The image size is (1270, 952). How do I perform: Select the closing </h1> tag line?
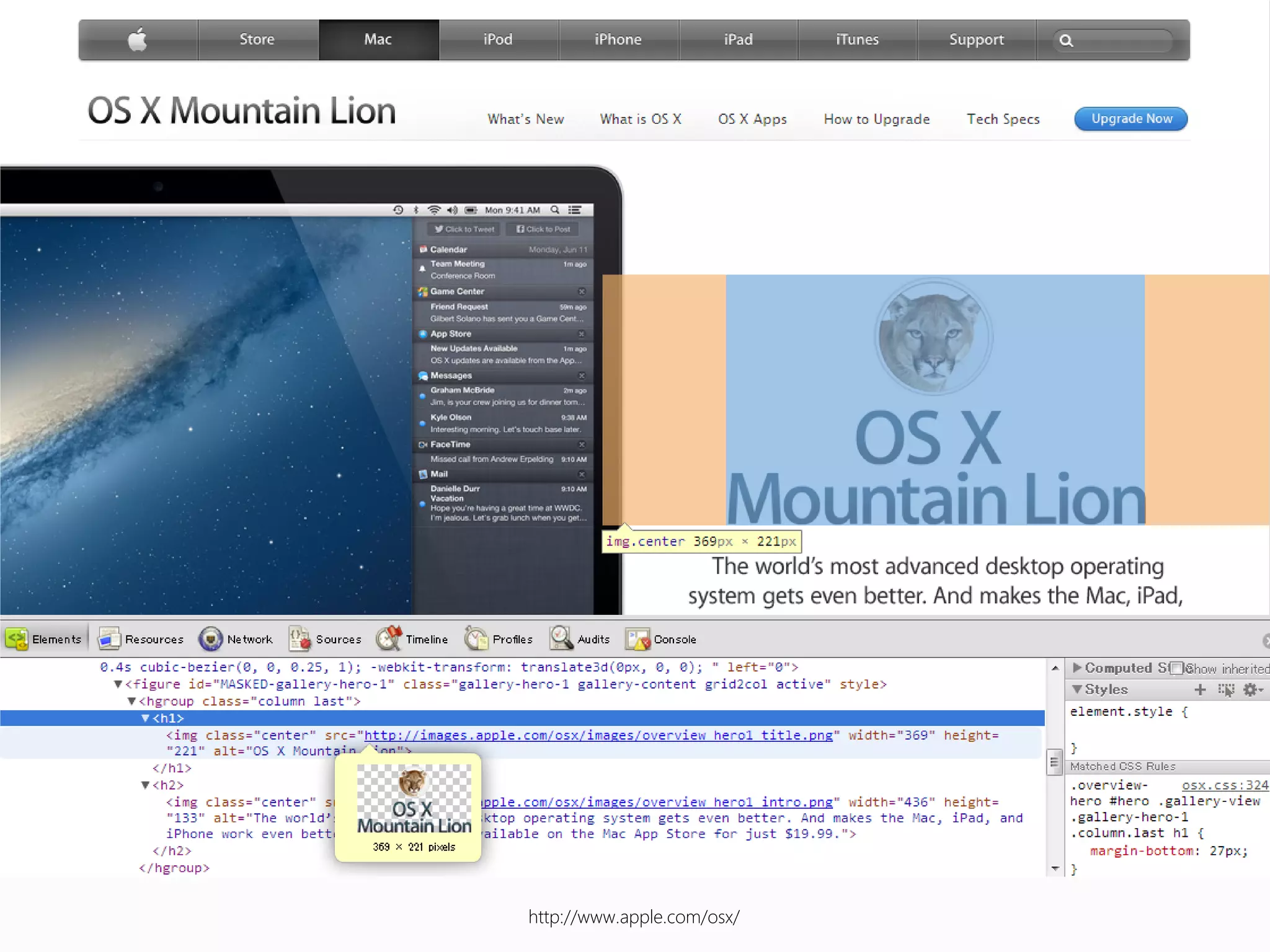(172, 768)
